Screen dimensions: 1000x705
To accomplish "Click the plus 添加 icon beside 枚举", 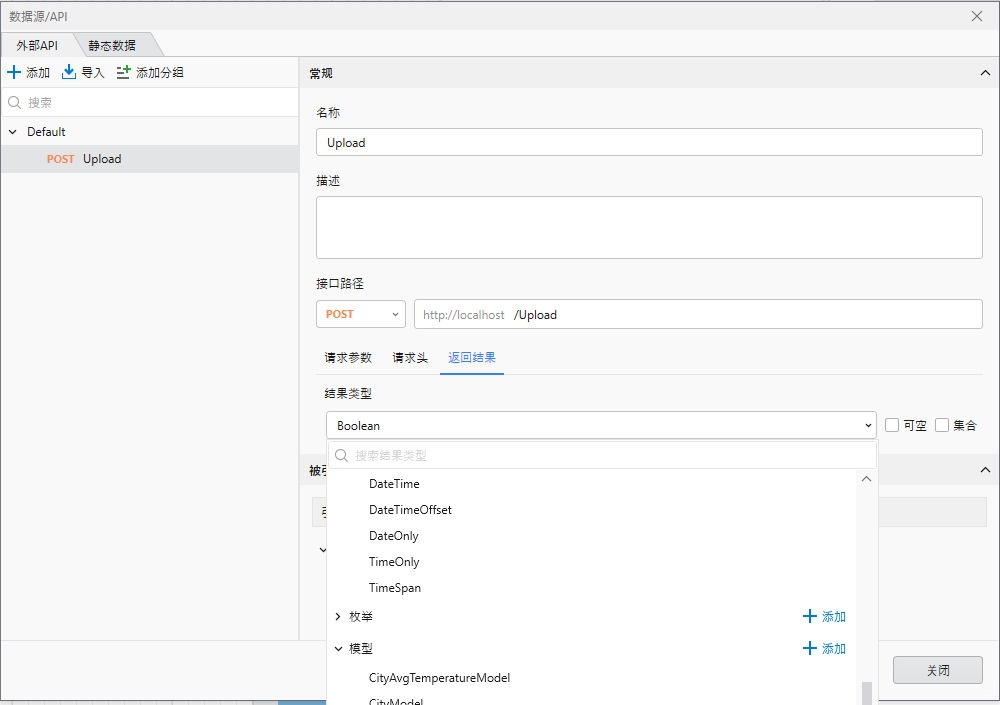I will click(810, 617).
